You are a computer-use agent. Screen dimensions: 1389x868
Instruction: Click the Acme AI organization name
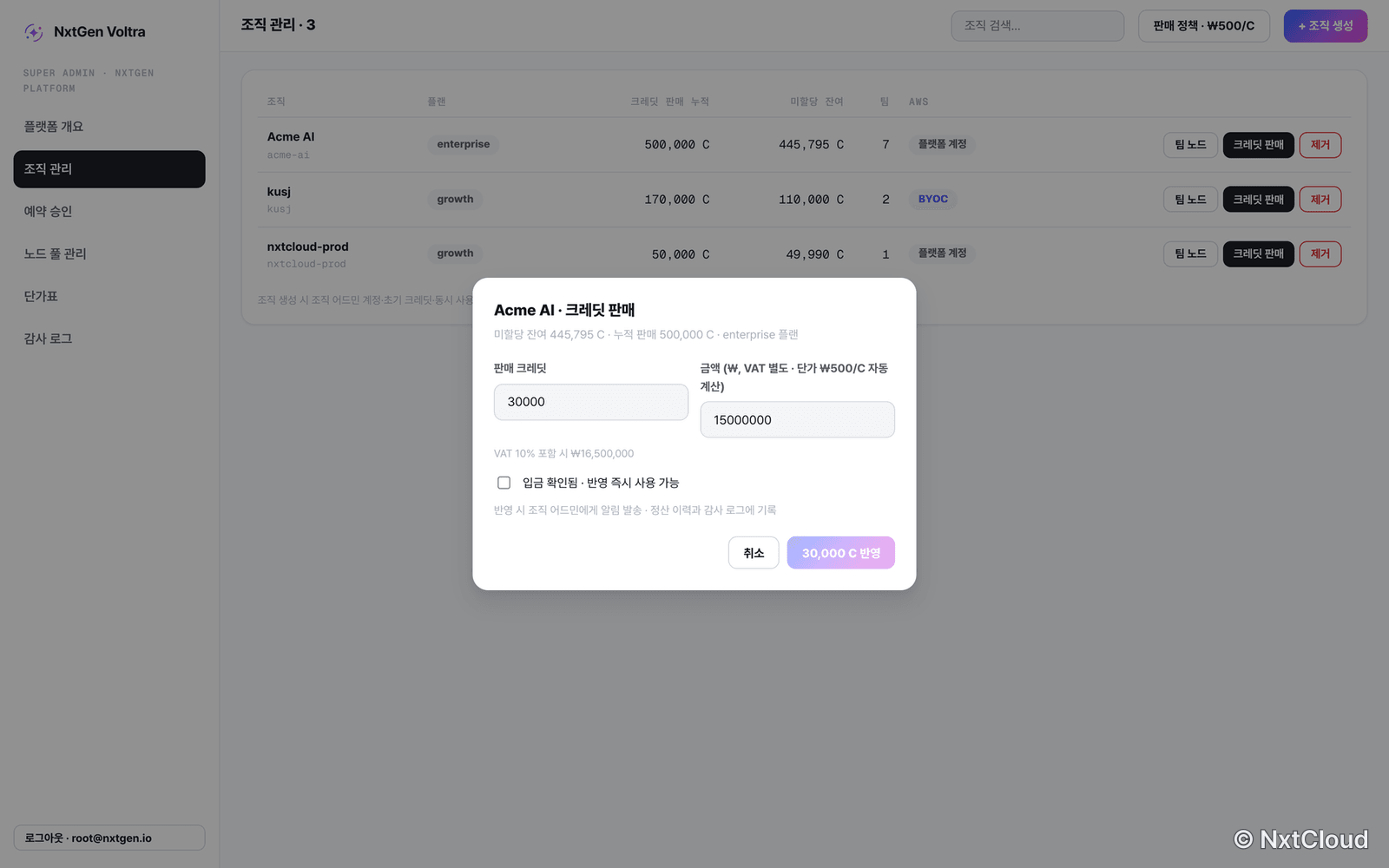pyautogui.click(x=291, y=137)
